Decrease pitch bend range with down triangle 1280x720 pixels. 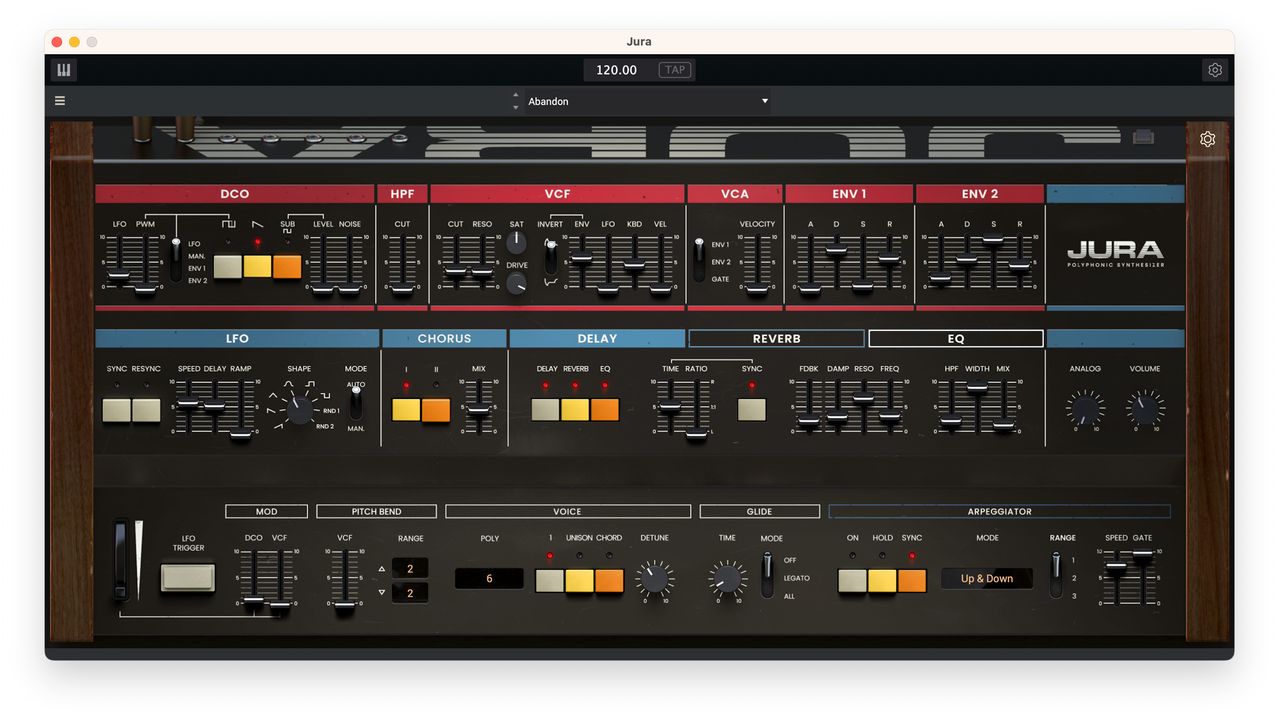click(x=380, y=592)
